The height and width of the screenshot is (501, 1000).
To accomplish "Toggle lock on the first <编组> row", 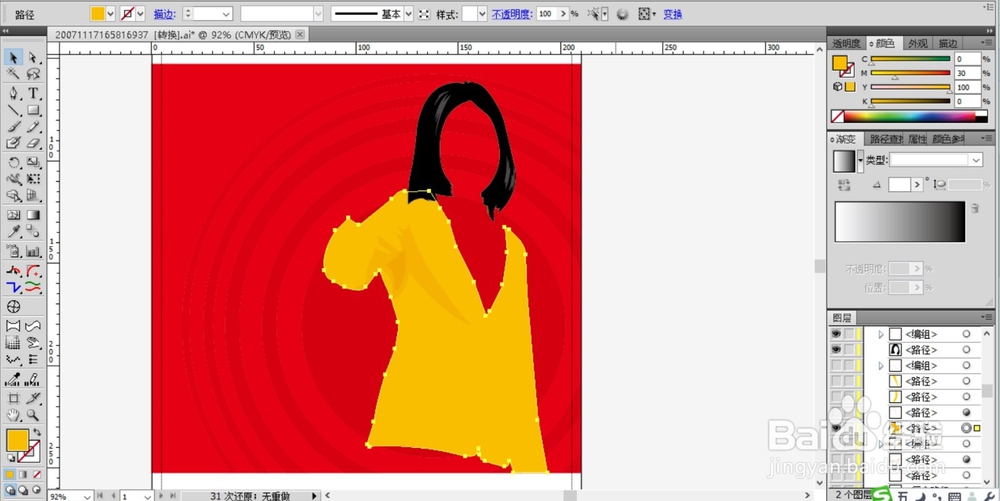I will 849,334.
